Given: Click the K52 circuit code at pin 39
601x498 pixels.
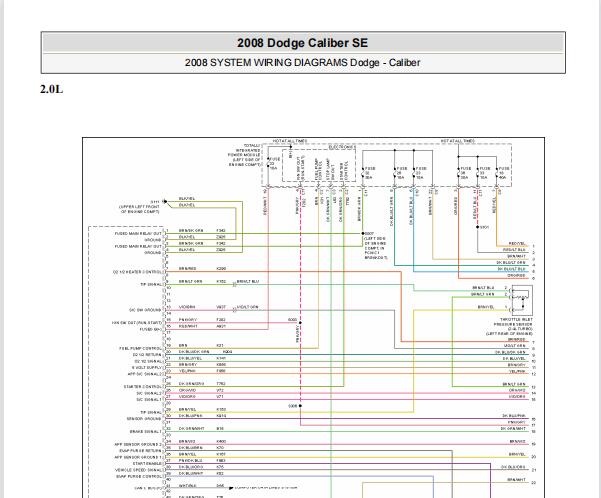Looking at the screenshot, I should (220, 473).
